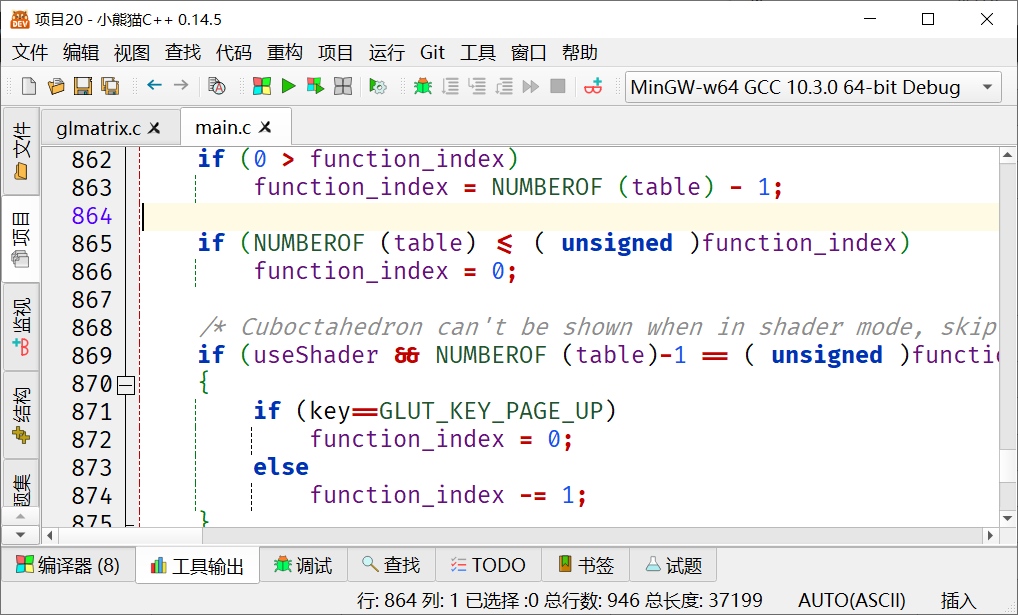This screenshot has width=1018, height=615.
Task: Close the glmatrix.c tab
Action: click(155, 128)
